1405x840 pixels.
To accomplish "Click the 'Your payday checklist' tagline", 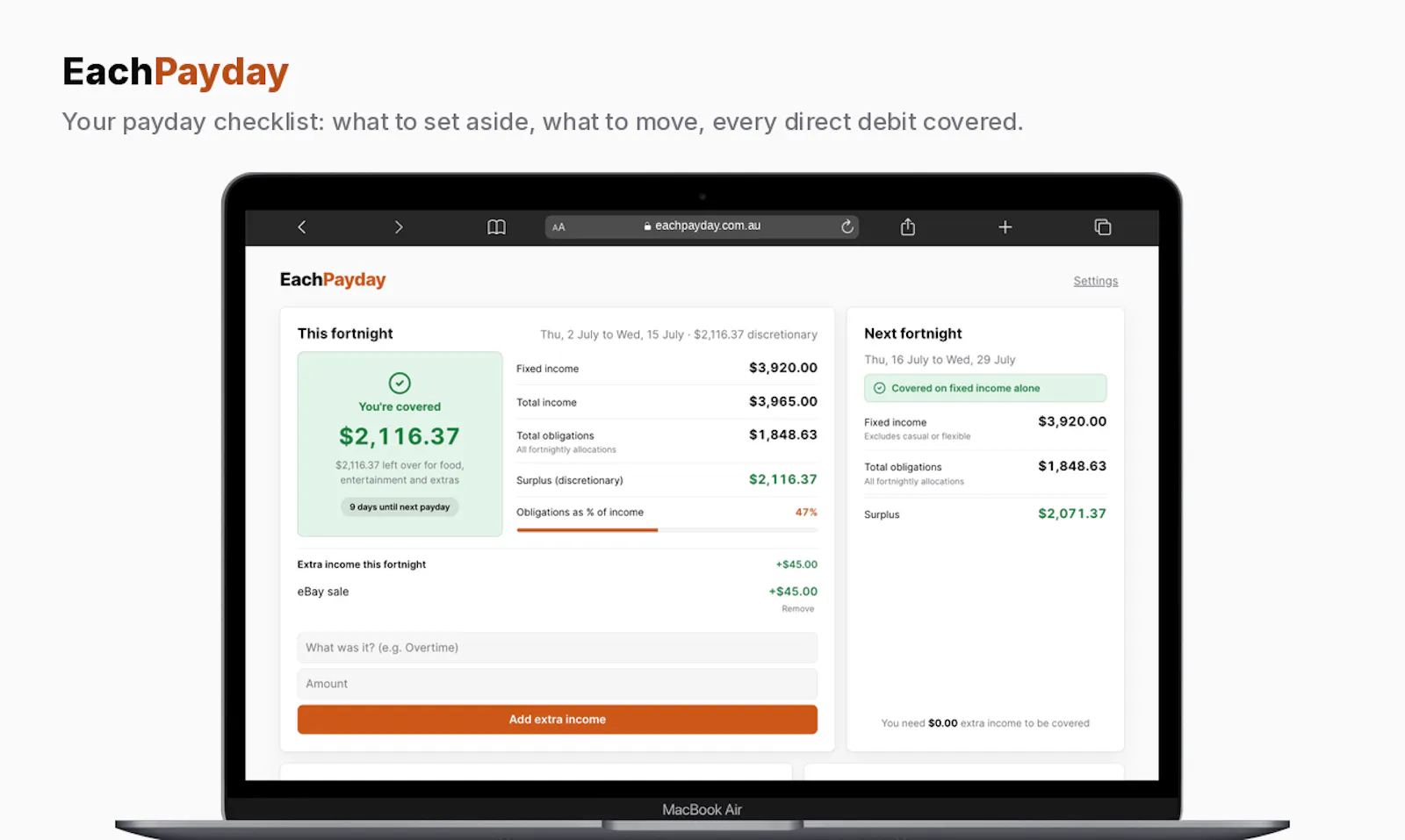I will (x=543, y=121).
